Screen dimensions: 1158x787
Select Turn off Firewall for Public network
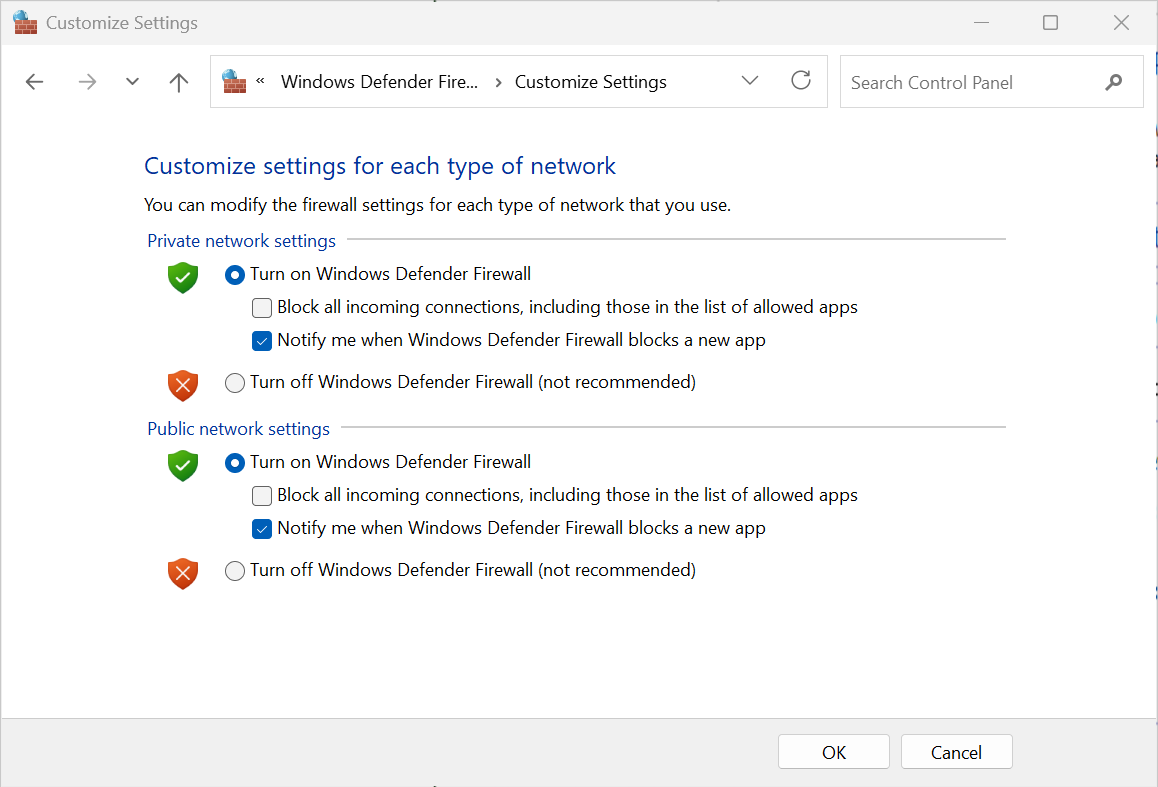click(235, 570)
